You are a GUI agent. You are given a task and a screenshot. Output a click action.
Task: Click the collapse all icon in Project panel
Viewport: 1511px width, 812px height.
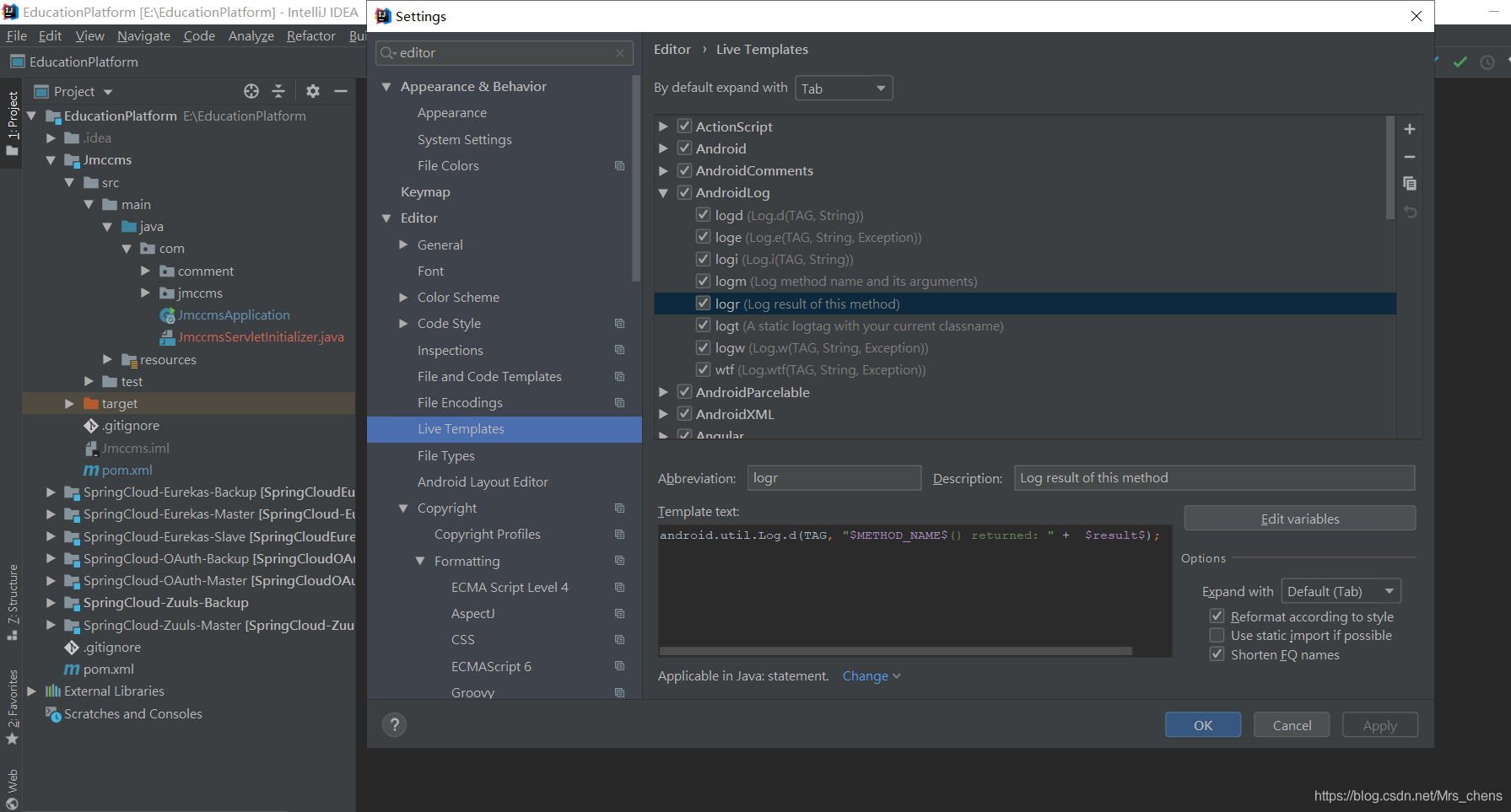coord(278,91)
